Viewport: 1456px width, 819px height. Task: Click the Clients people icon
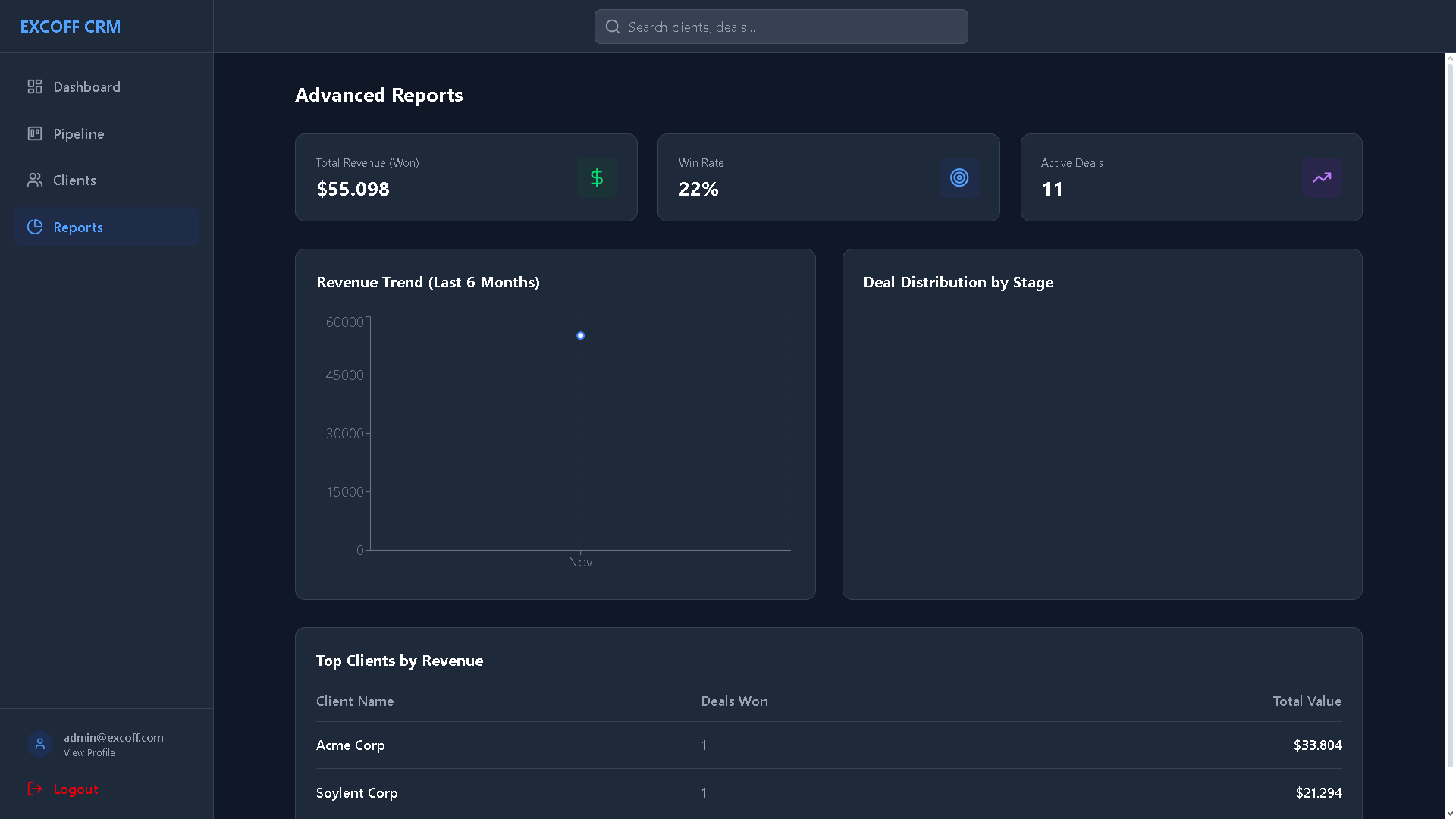point(35,180)
